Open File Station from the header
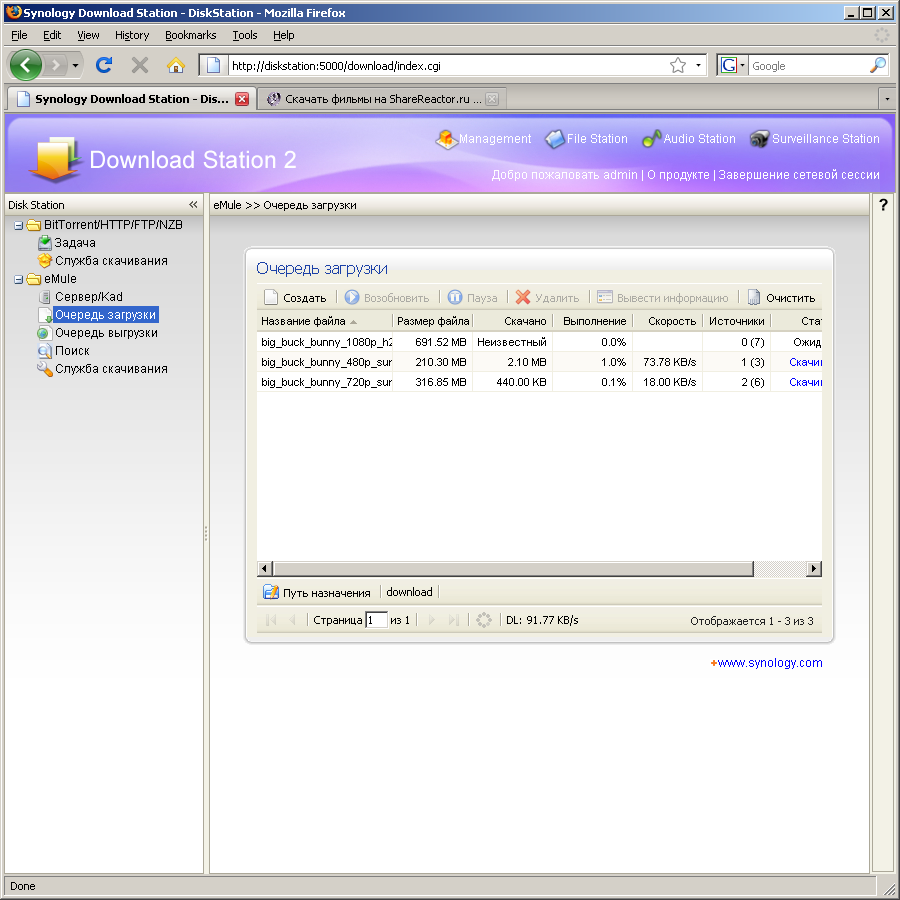The image size is (900, 900). [x=586, y=139]
